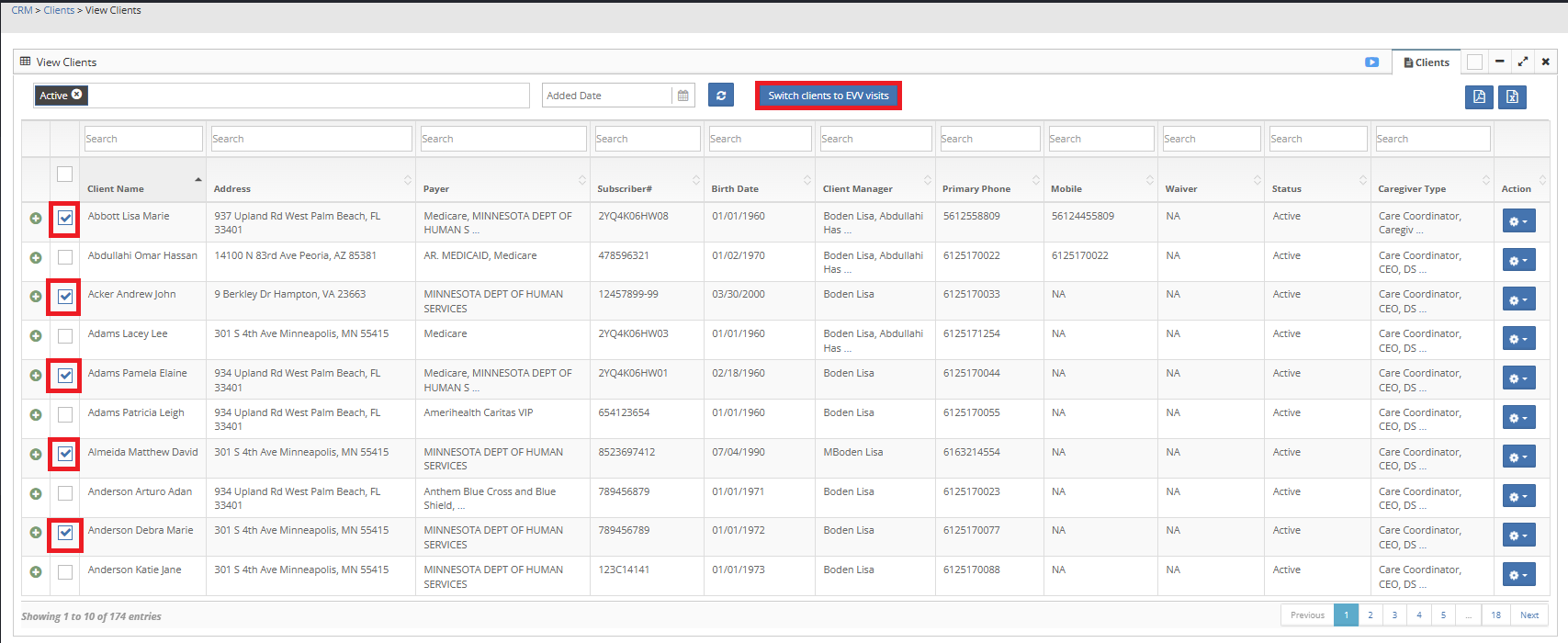Screen dimensions: 1568x643
Task: Navigate to Clients in the breadcrumb
Action: tap(59, 10)
